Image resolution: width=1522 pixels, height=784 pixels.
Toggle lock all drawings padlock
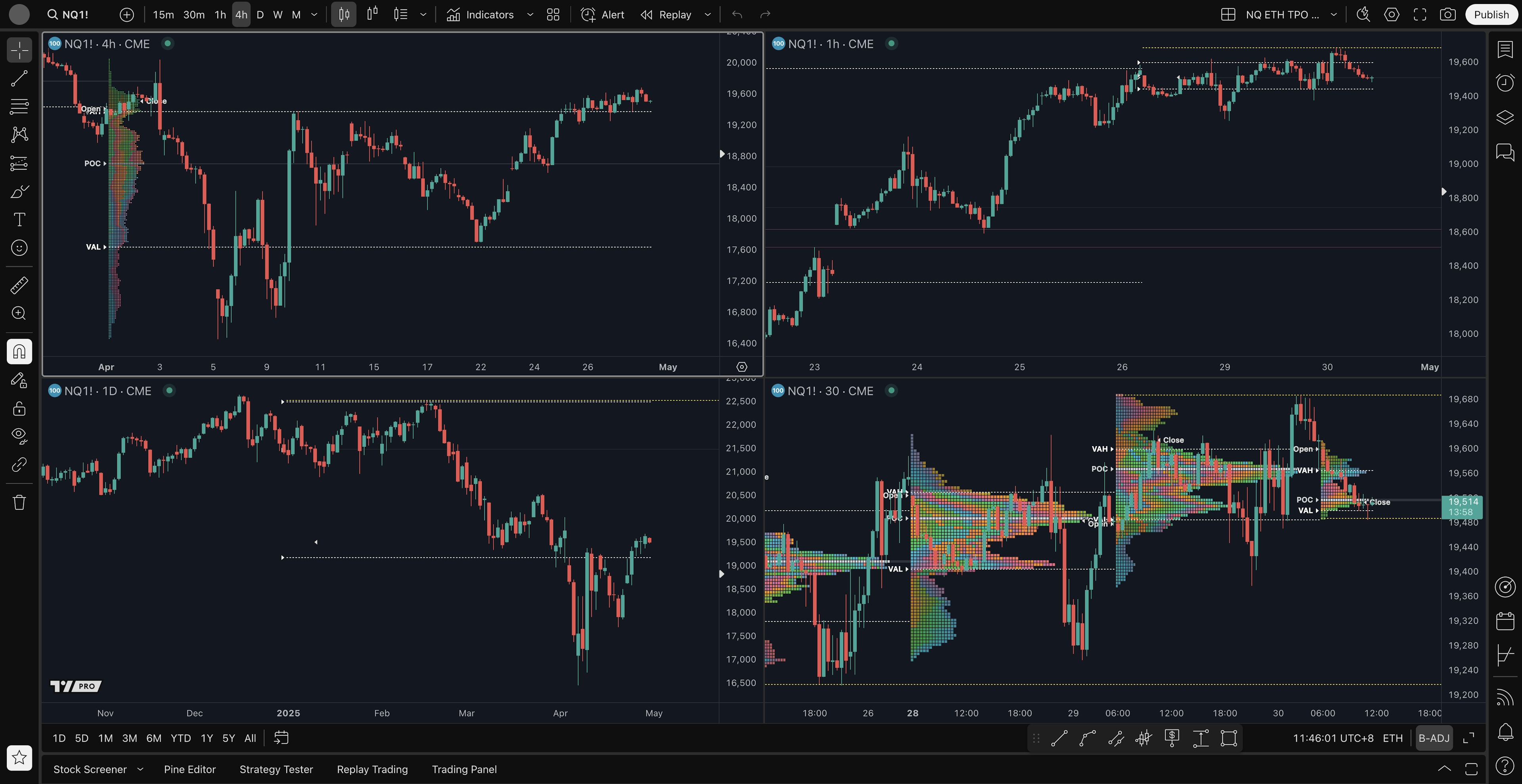(x=19, y=408)
